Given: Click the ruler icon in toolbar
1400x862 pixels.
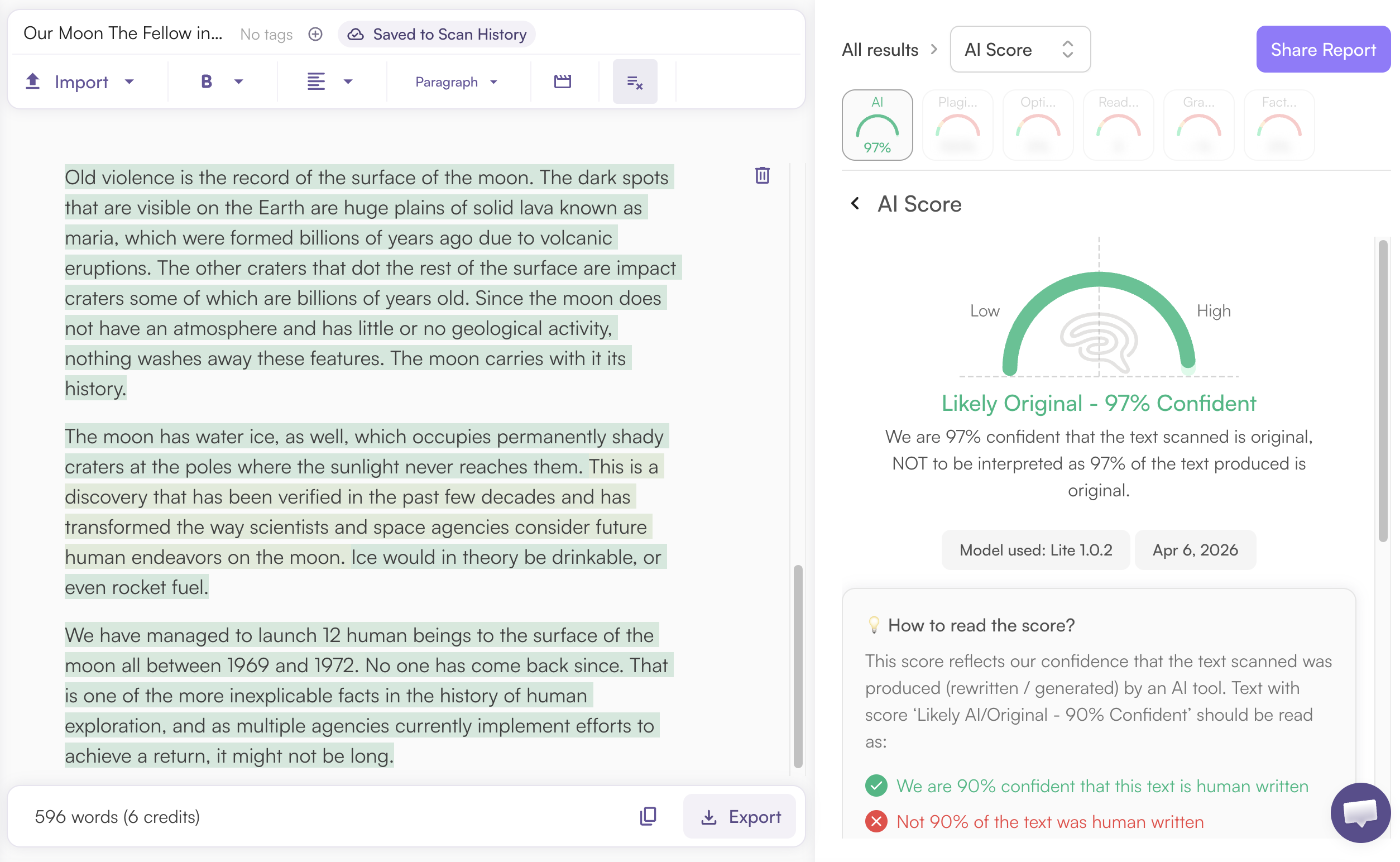Looking at the screenshot, I should click(562, 82).
